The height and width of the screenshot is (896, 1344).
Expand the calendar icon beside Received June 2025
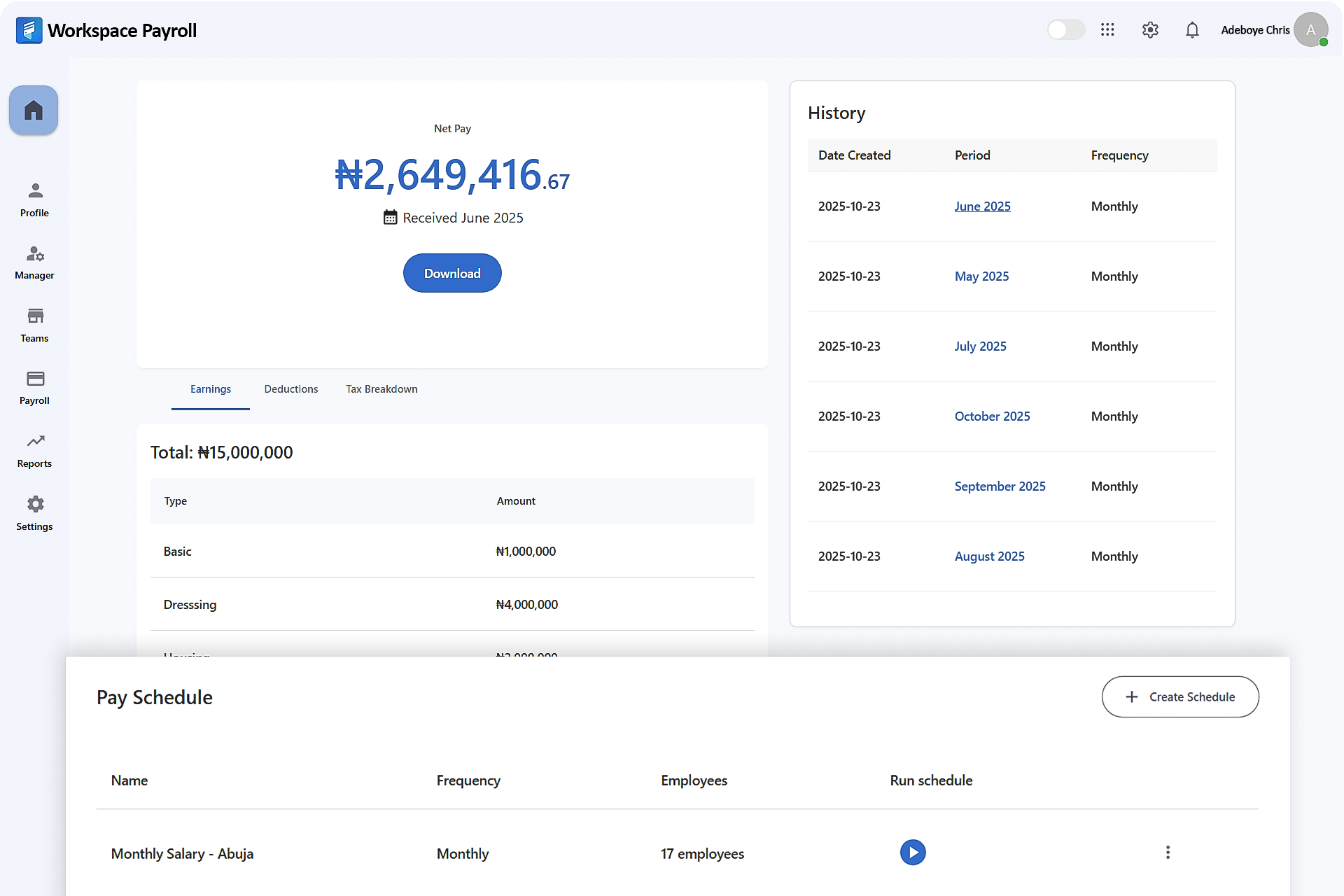(391, 217)
